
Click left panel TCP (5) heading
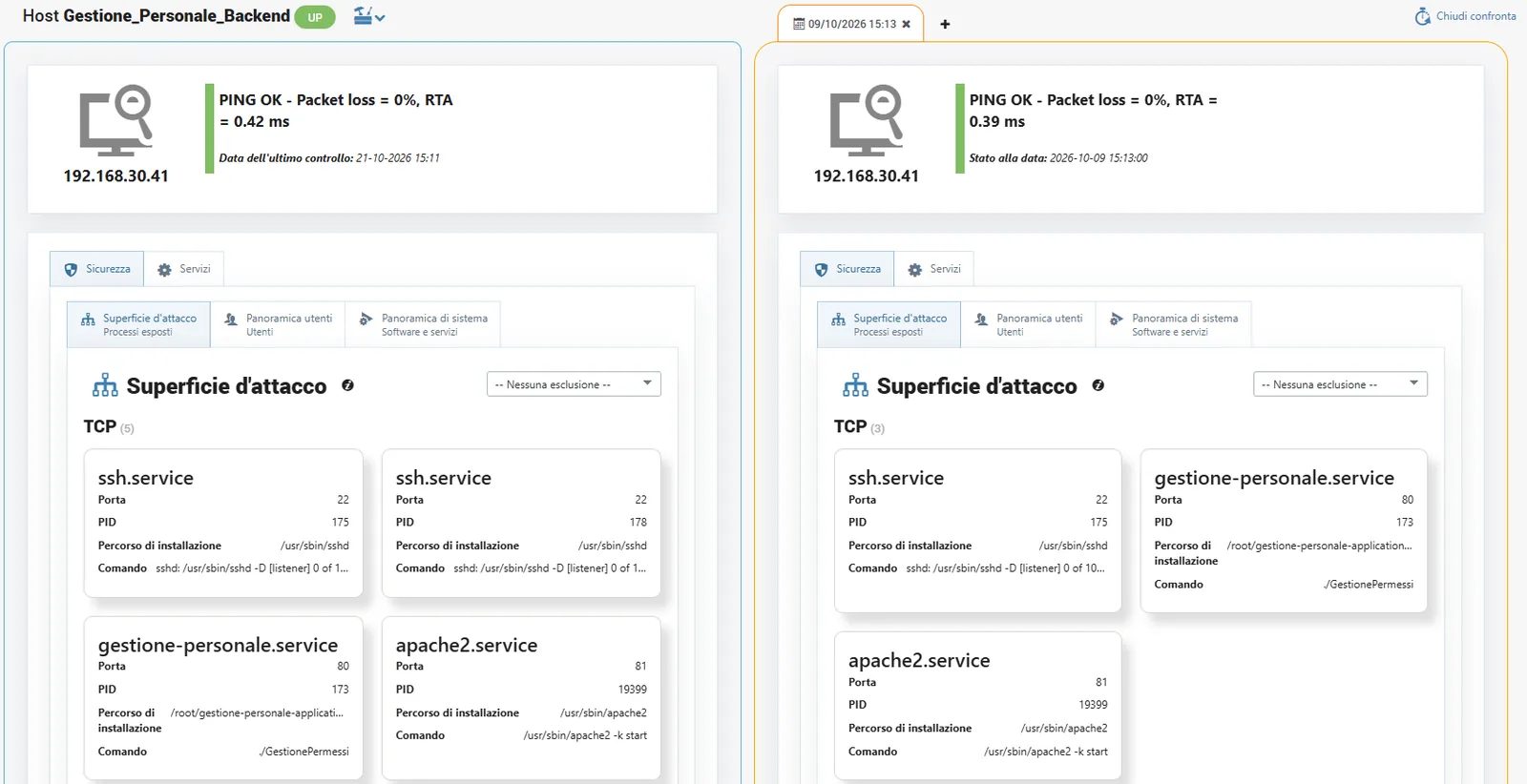coord(108,426)
